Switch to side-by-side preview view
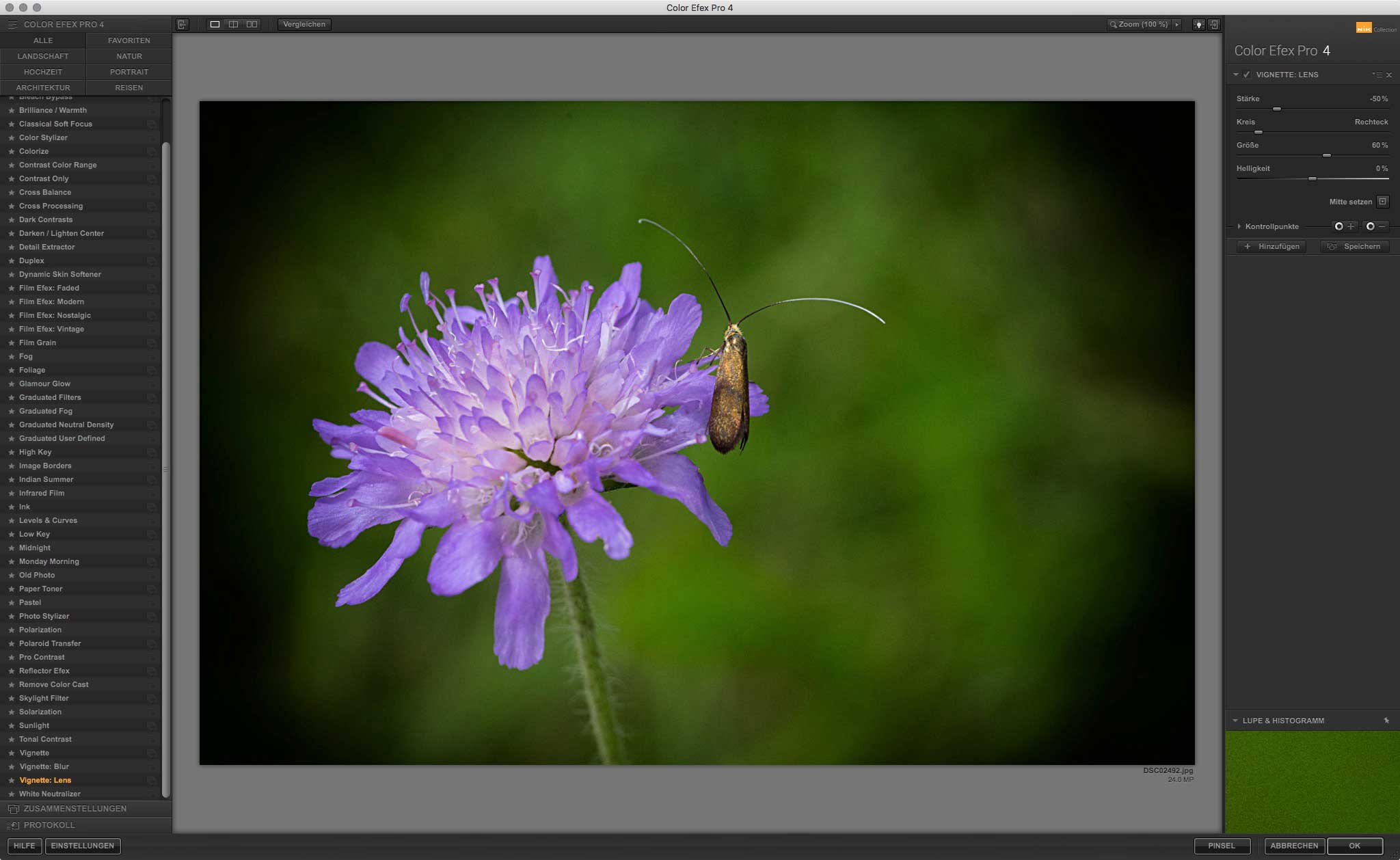1400x860 pixels. (x=252, y=24)
